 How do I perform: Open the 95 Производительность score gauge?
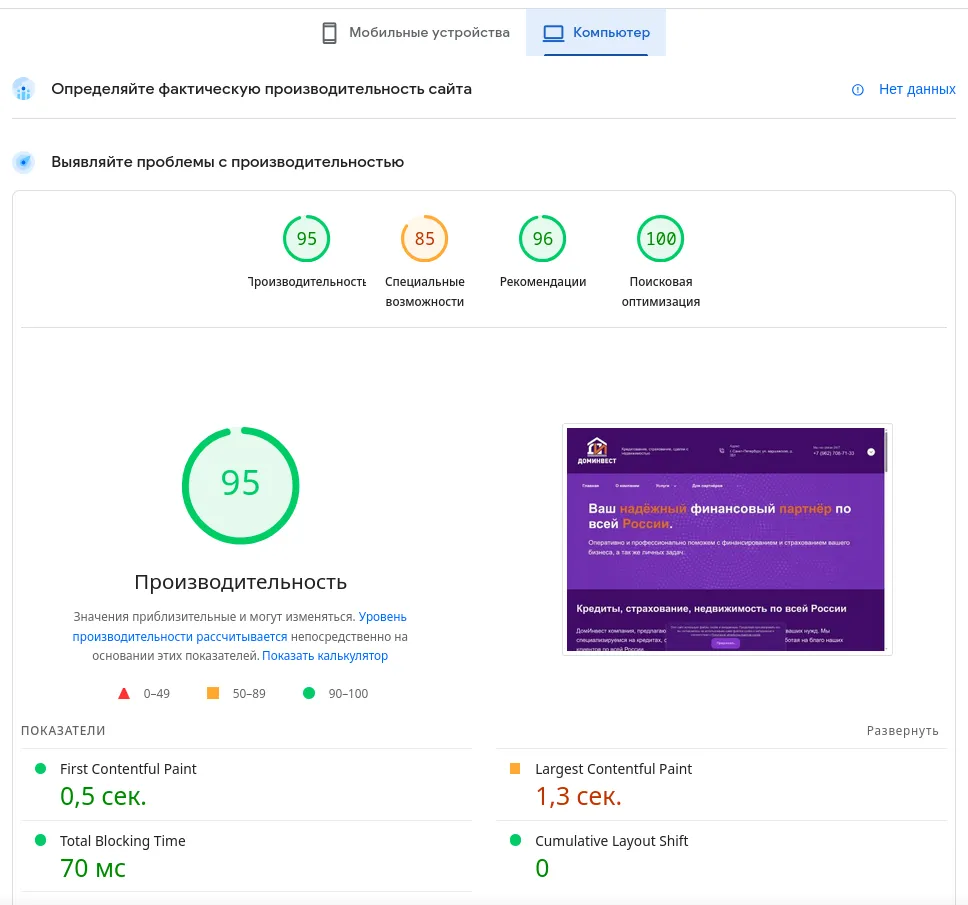pyautogui.click(x=306, y=239)
